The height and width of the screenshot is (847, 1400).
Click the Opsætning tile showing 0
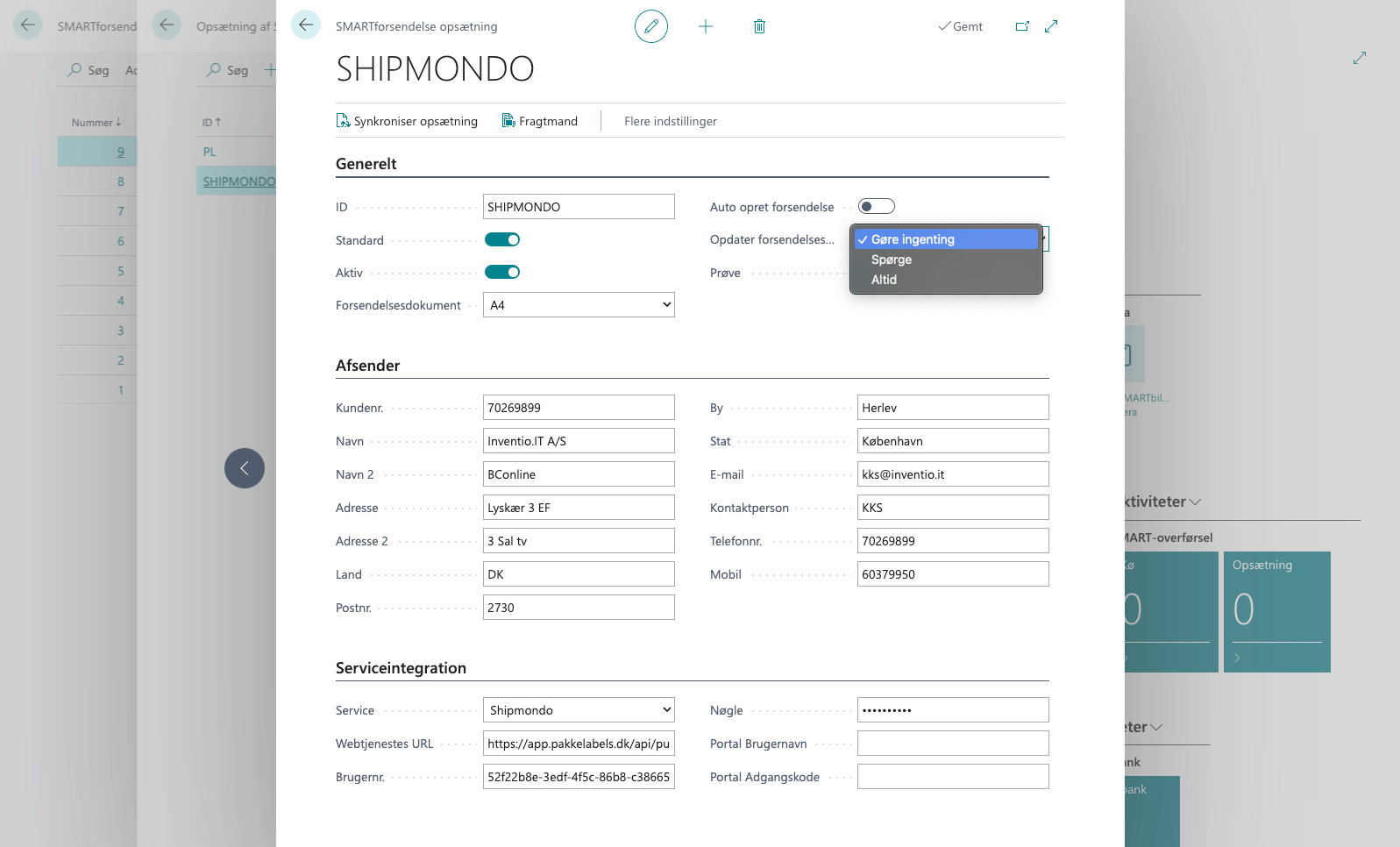tap(1277, 612)
